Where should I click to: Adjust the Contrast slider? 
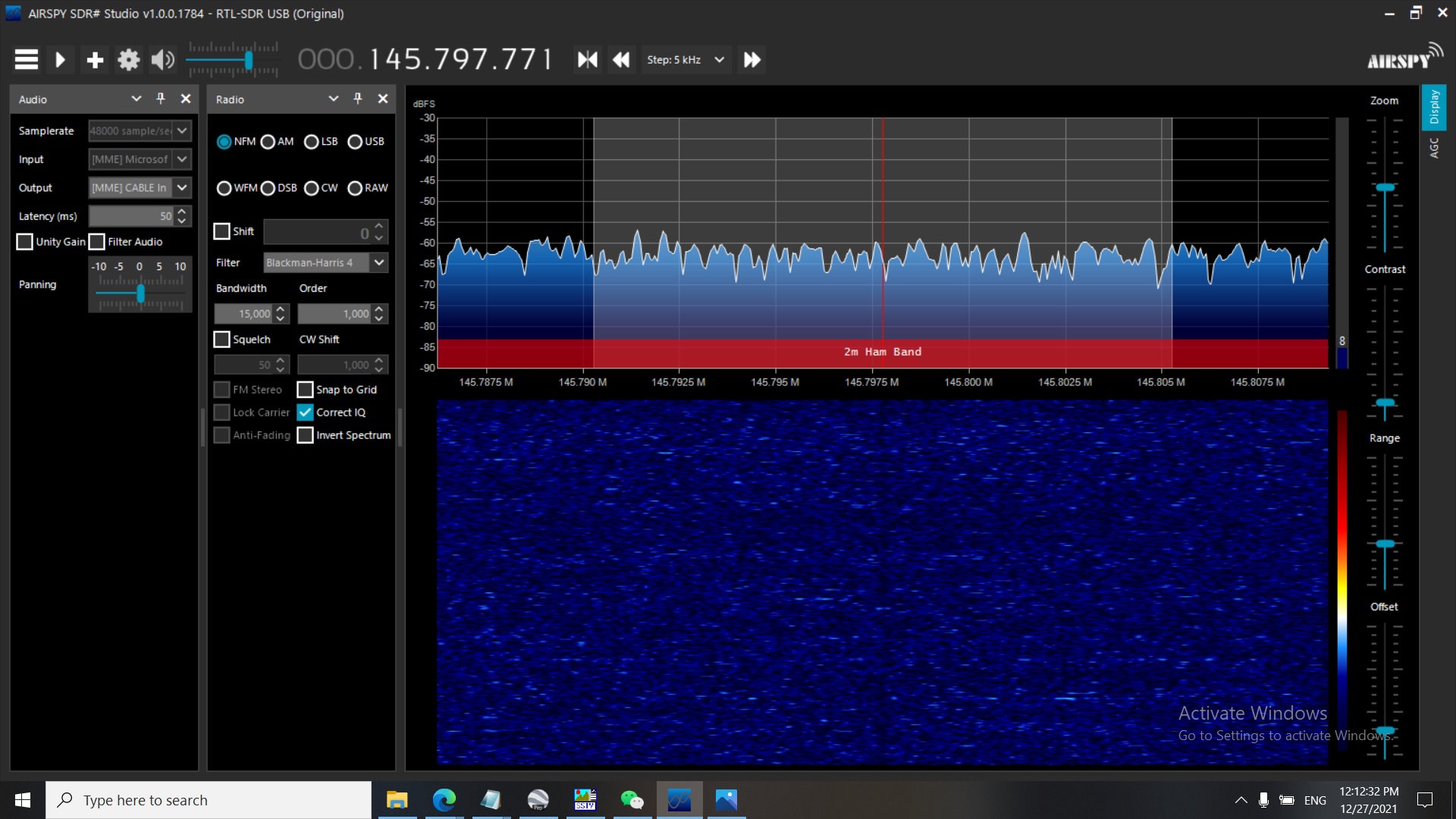click(1385, 402)
